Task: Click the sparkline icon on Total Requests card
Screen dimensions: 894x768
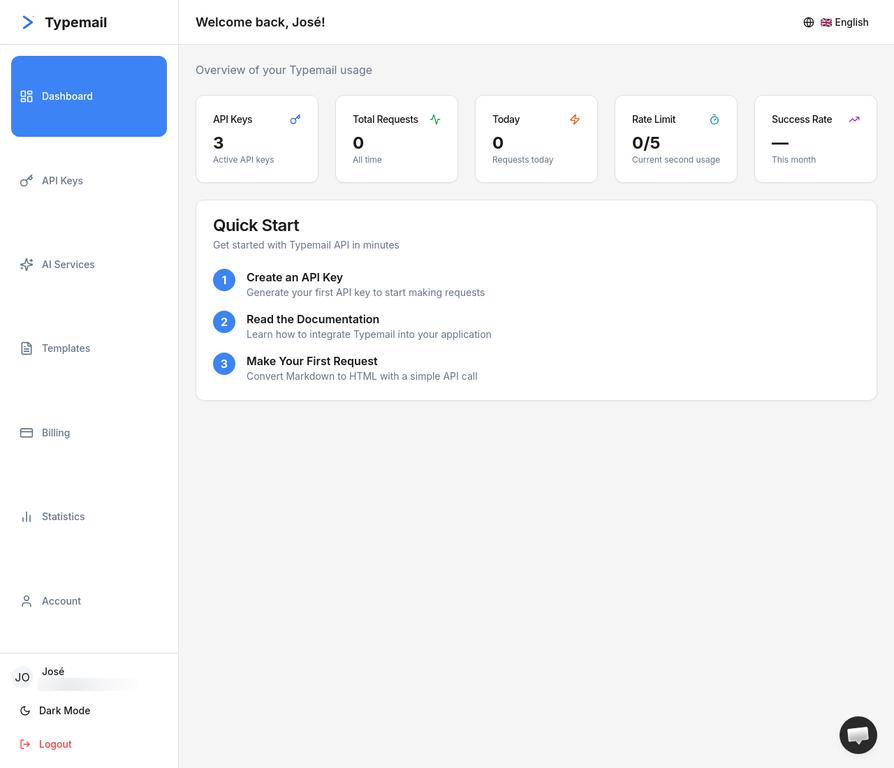Action: pyautogui.click(x=435, y=118)
